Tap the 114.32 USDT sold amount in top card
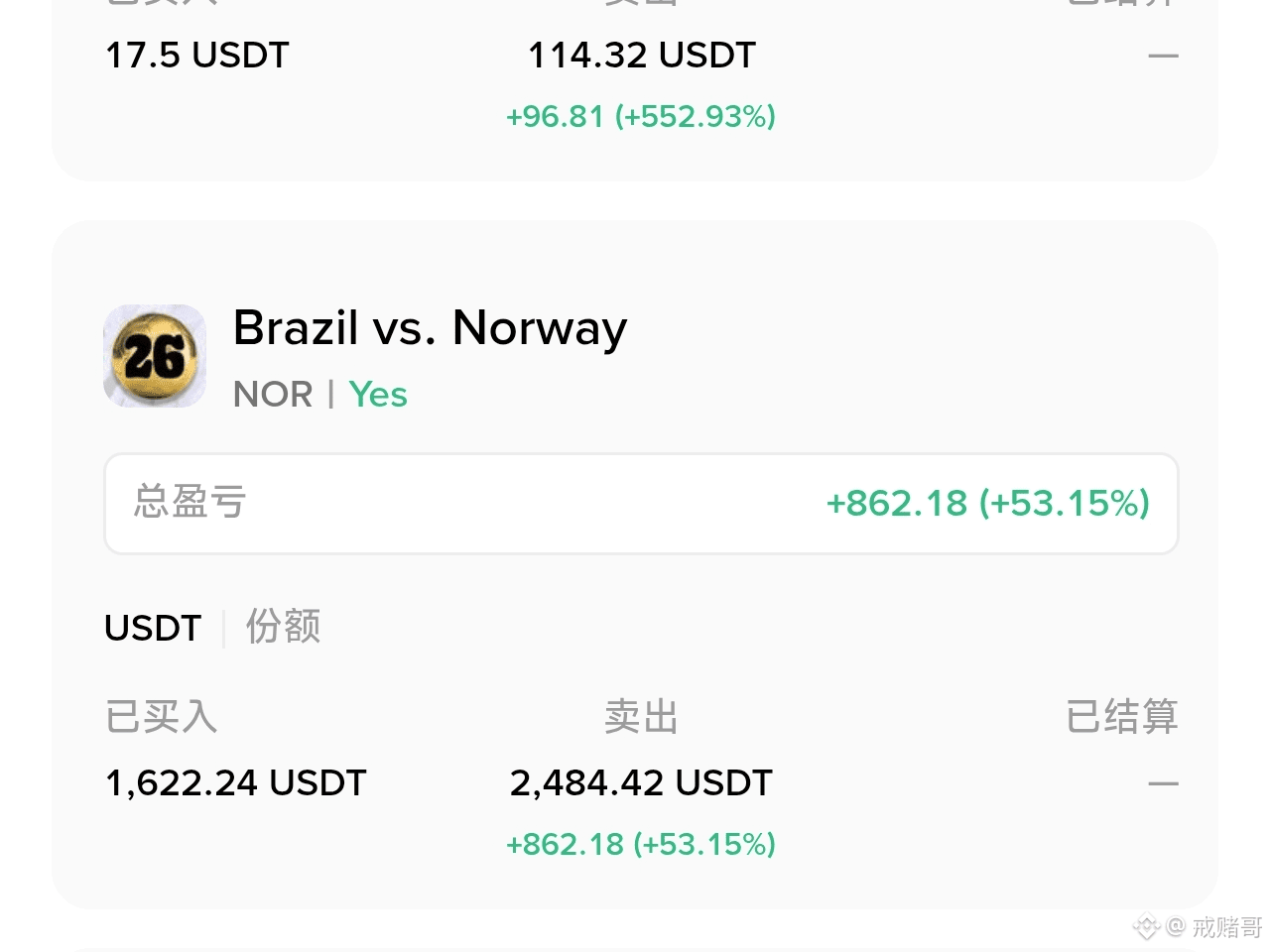This screenshot has height=952, width=1270. 642,56
